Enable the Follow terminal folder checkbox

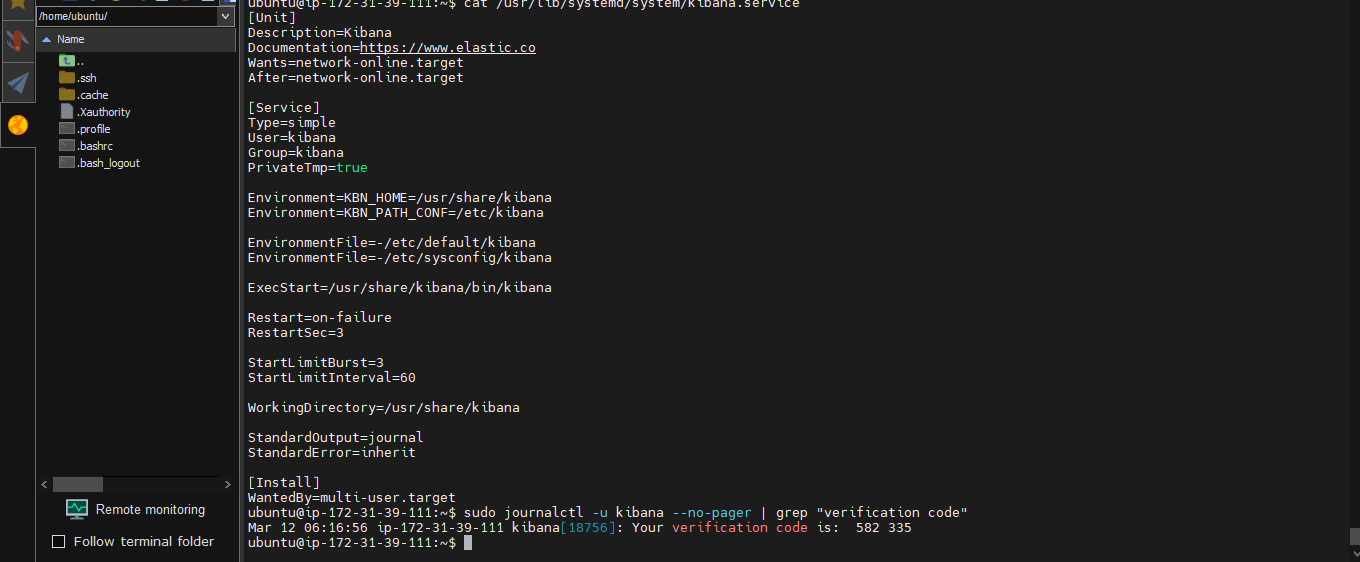pyautogui.click(x=58, y=541)
